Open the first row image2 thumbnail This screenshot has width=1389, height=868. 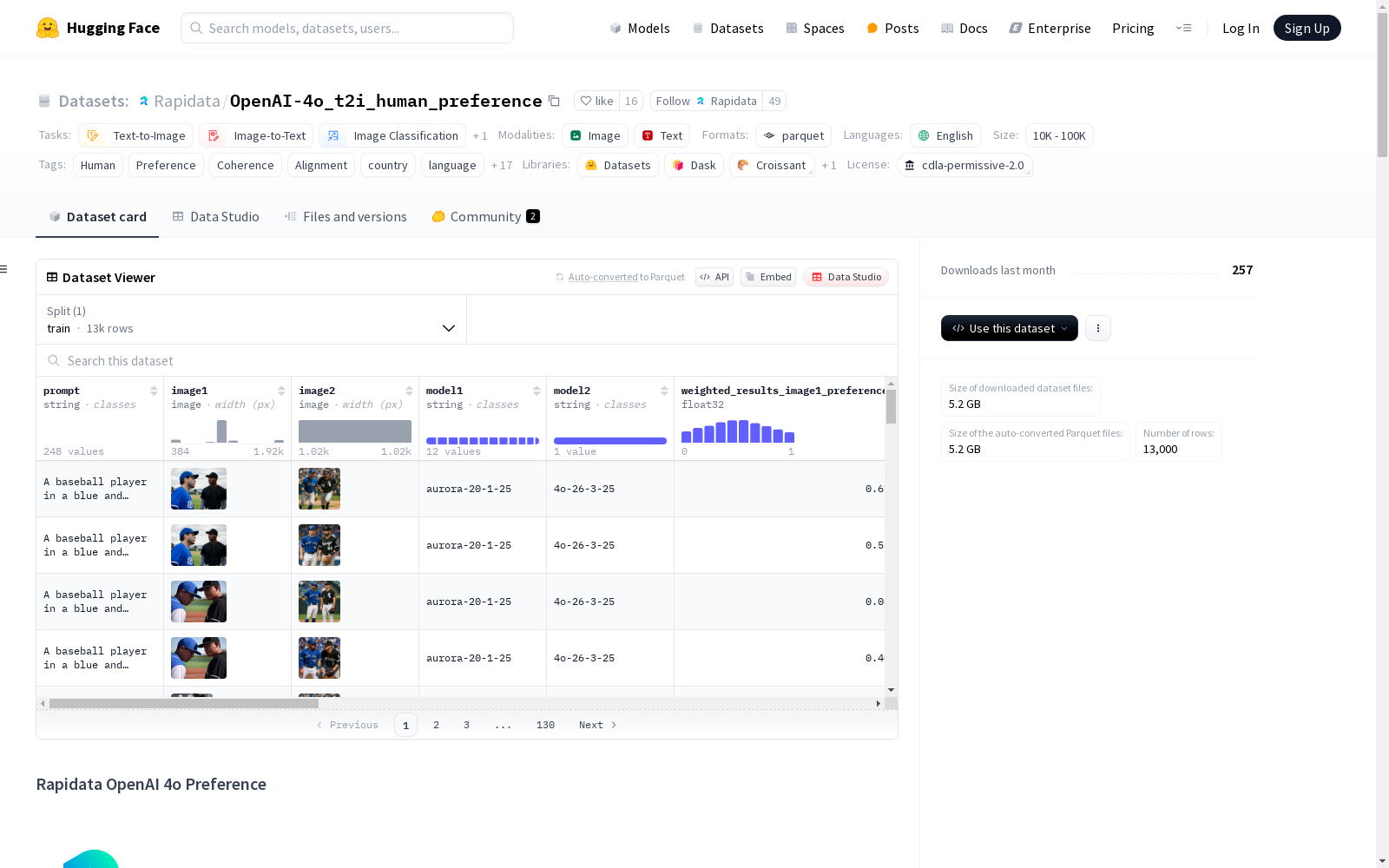tap(319, 489)
